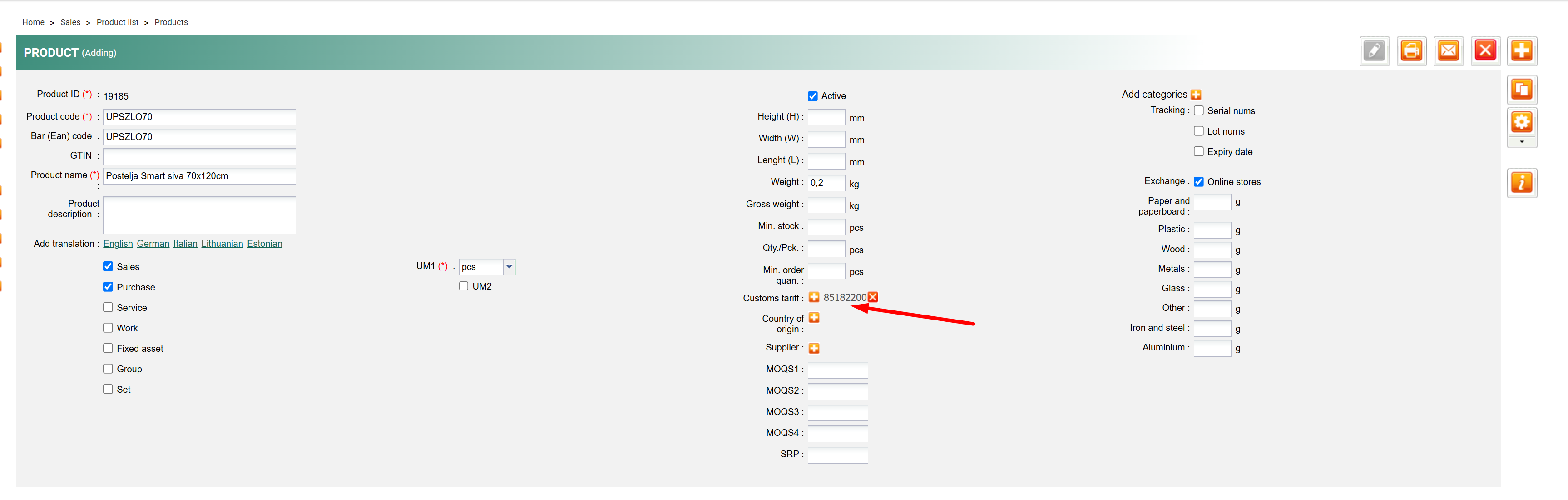
Task: Go to Product list breadcrumb
Action: coord(118,22)
